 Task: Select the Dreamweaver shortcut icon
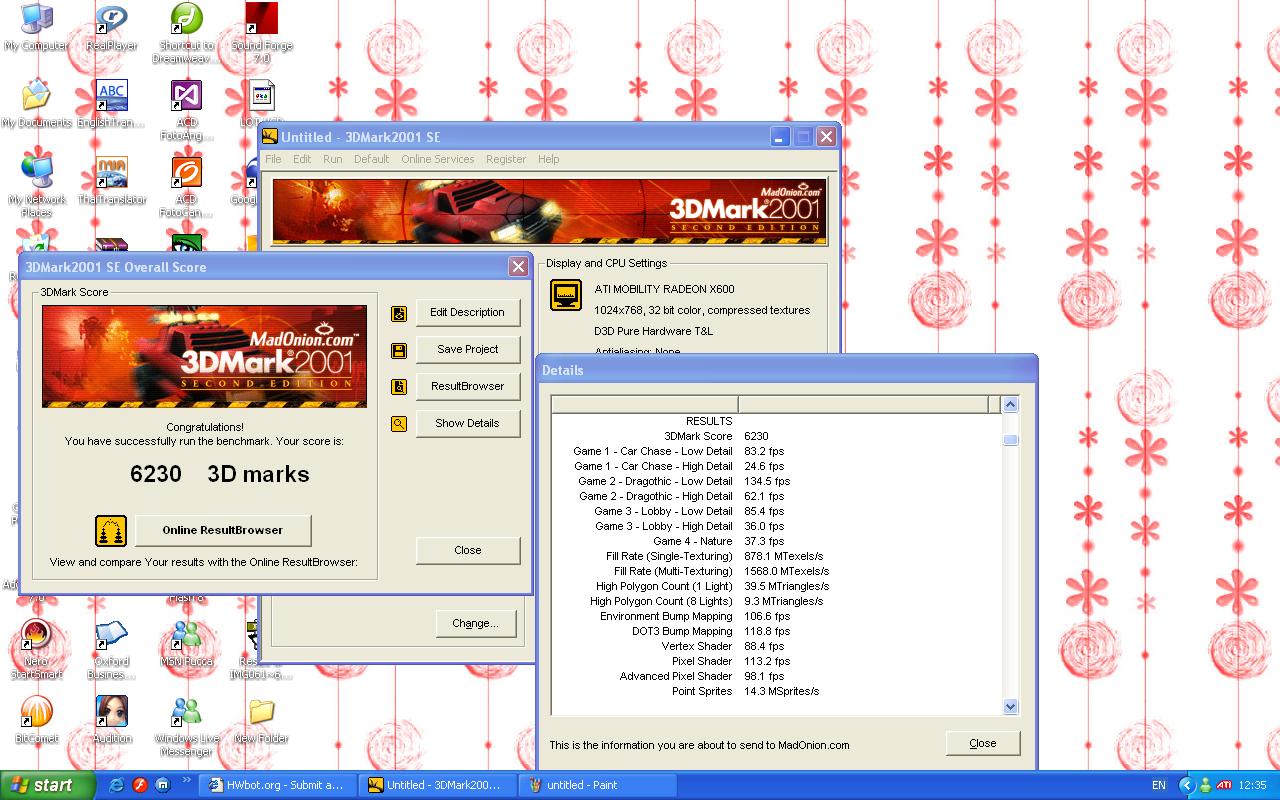[186, 33]
